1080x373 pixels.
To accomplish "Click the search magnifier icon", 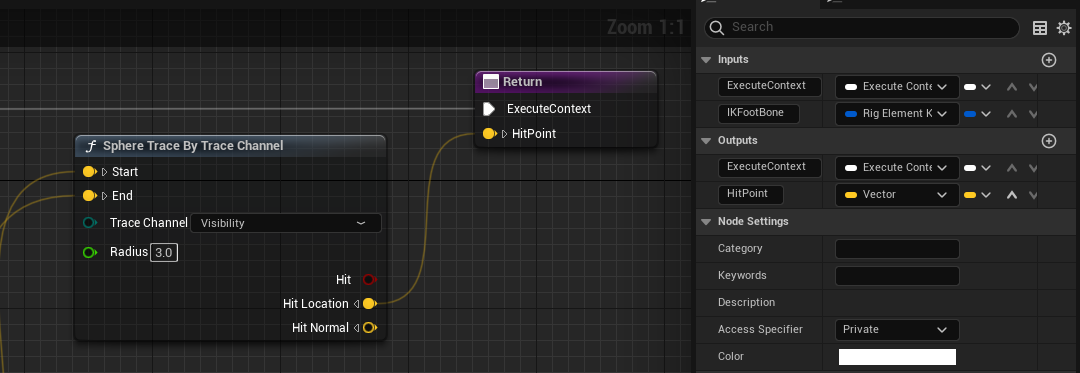I will pos(717,28).
